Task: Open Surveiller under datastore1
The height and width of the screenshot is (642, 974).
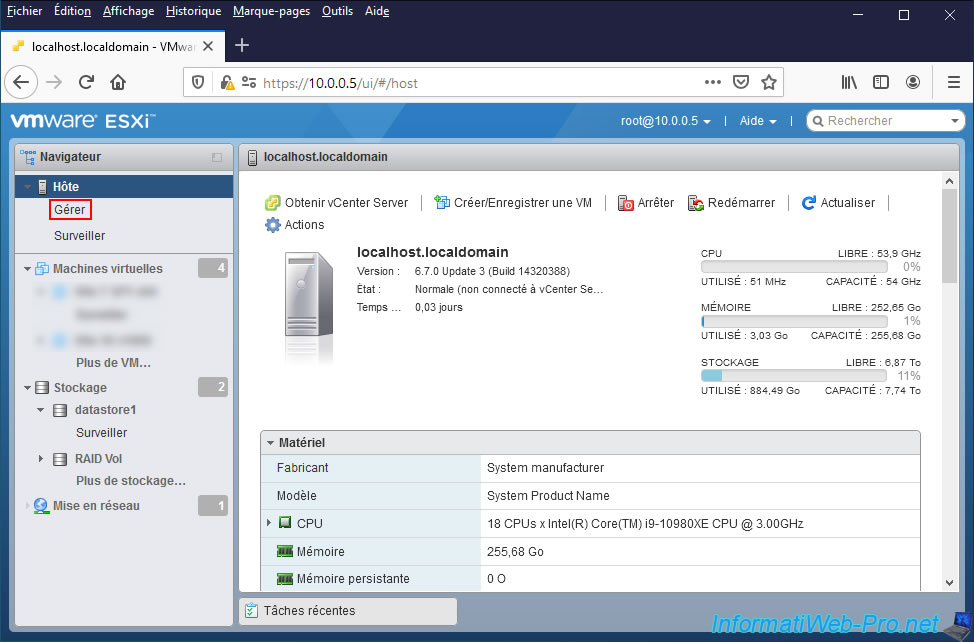Action: (101, 433)
